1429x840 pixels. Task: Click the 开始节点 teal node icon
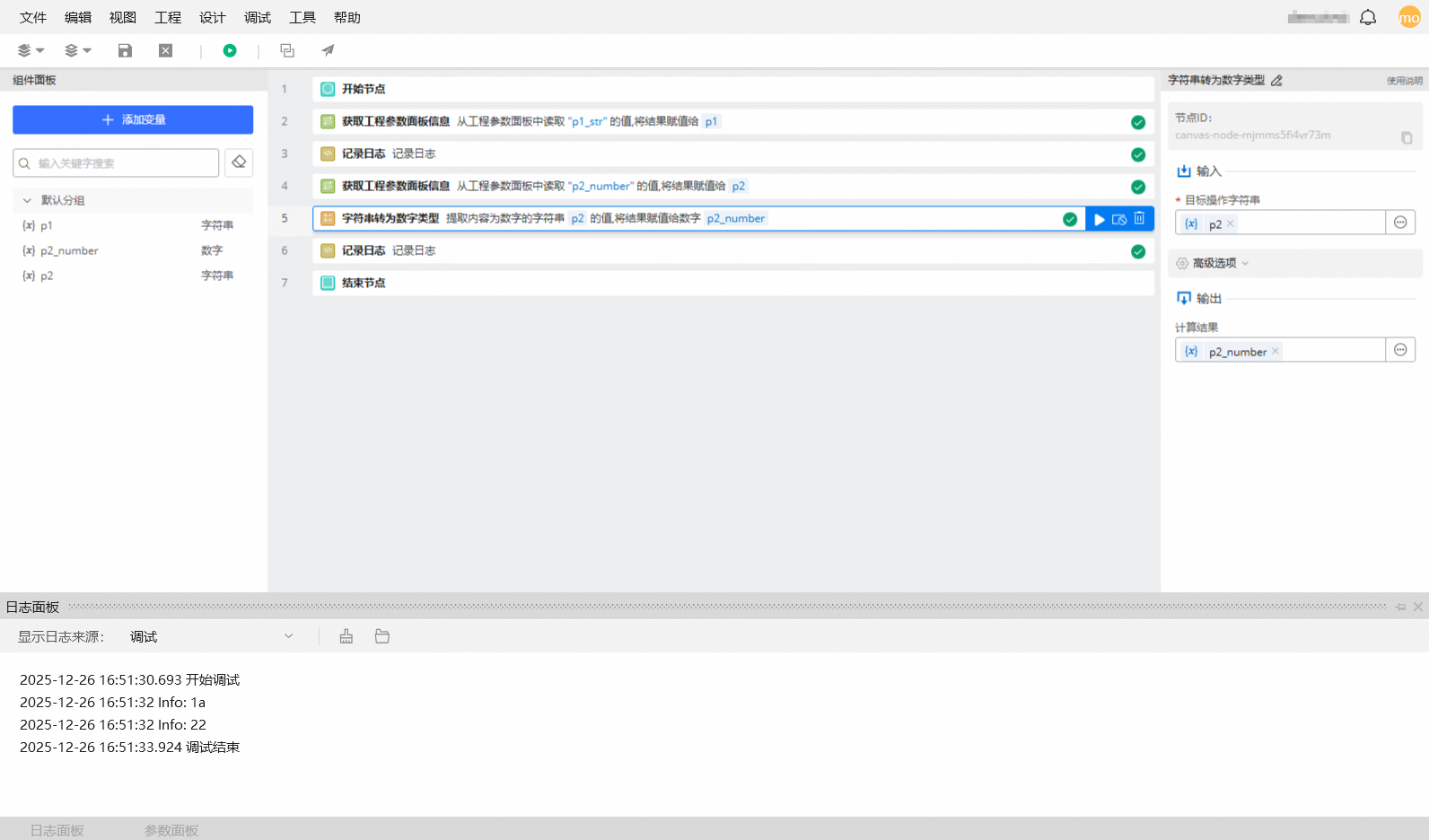328,89
